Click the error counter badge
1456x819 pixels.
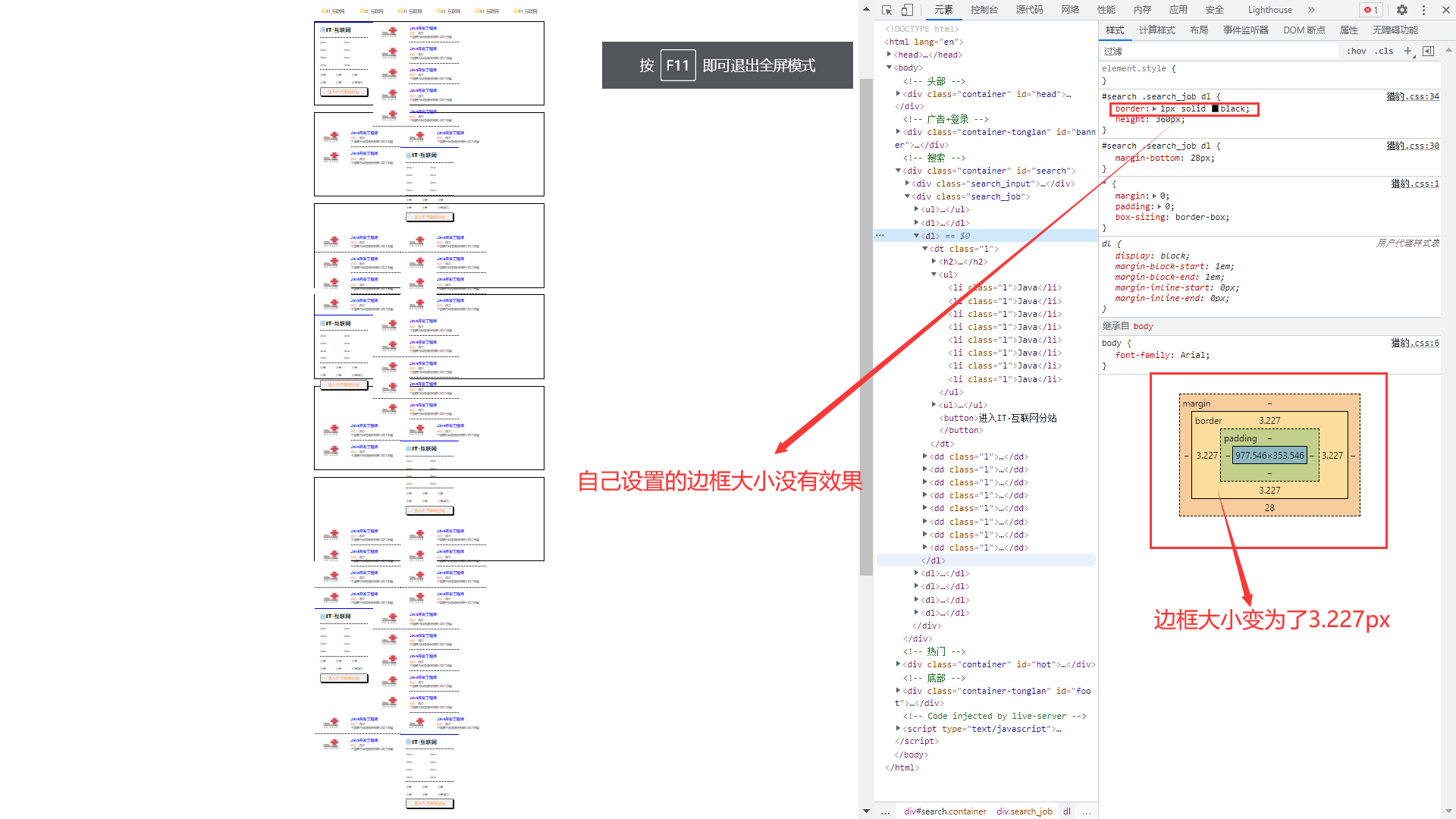pos(1370,10)
